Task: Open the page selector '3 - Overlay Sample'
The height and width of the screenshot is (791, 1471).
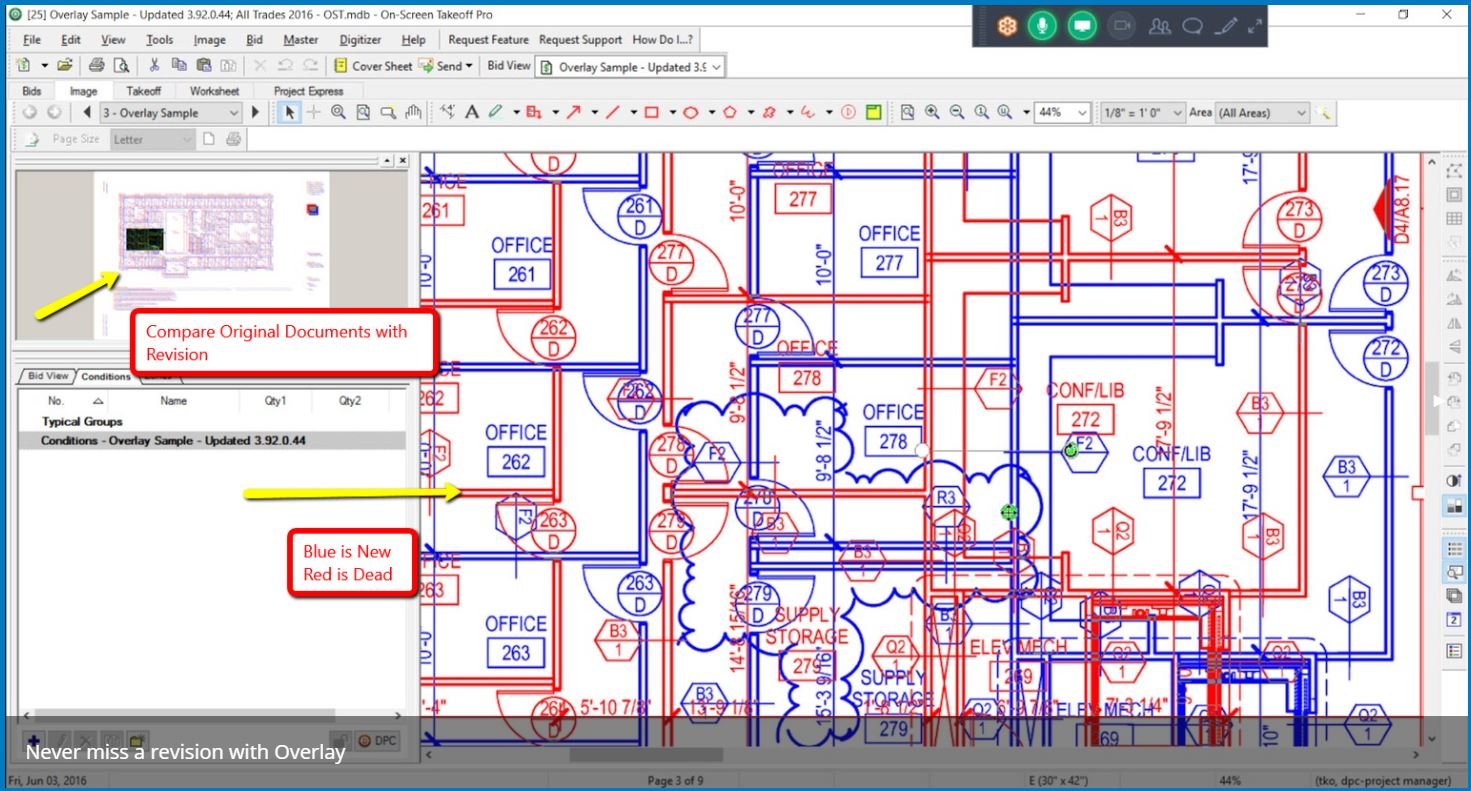Action: click(x=170, y=113)
